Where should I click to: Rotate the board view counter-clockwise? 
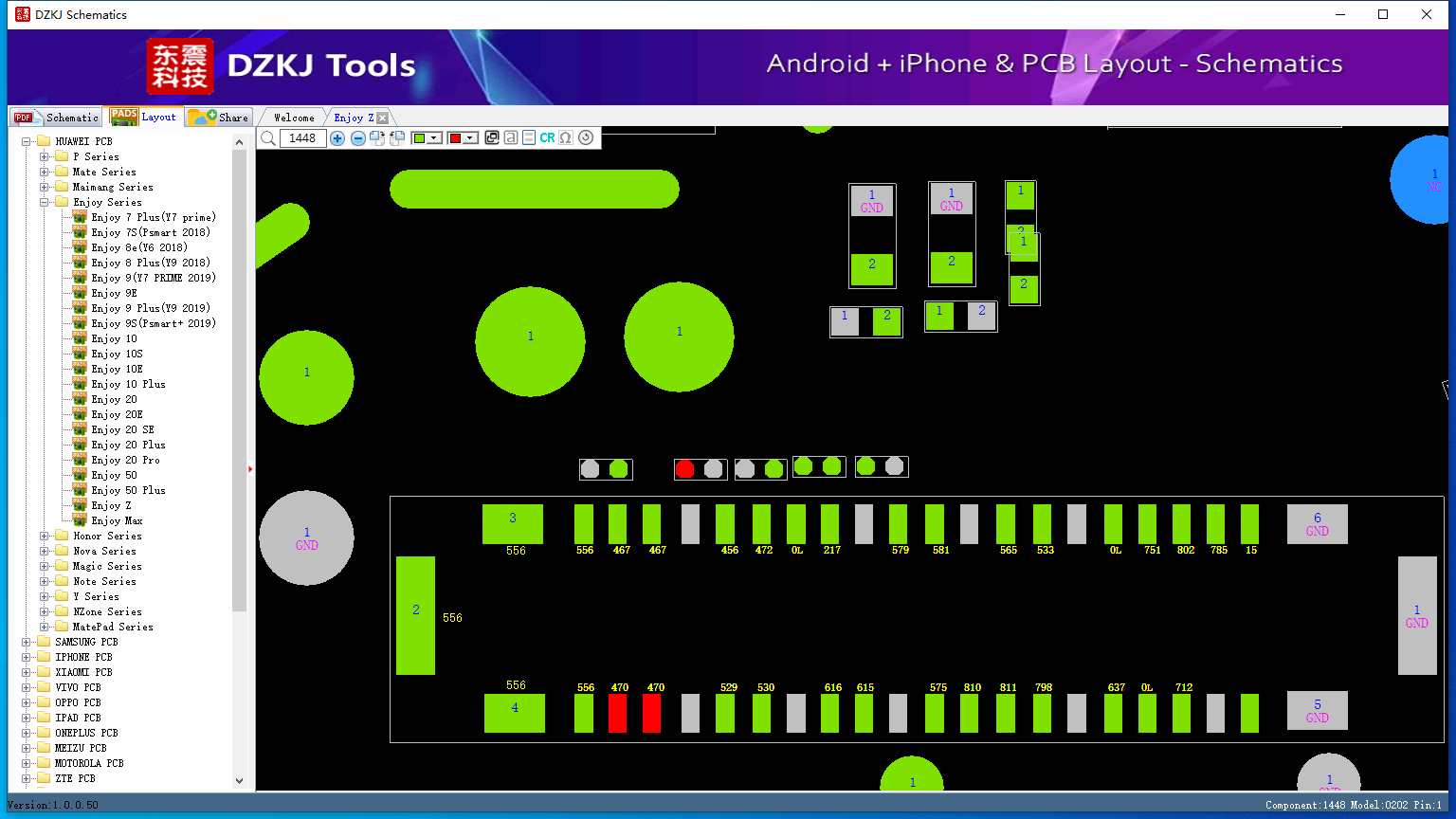pyautogui.click(x=397, y=137)
